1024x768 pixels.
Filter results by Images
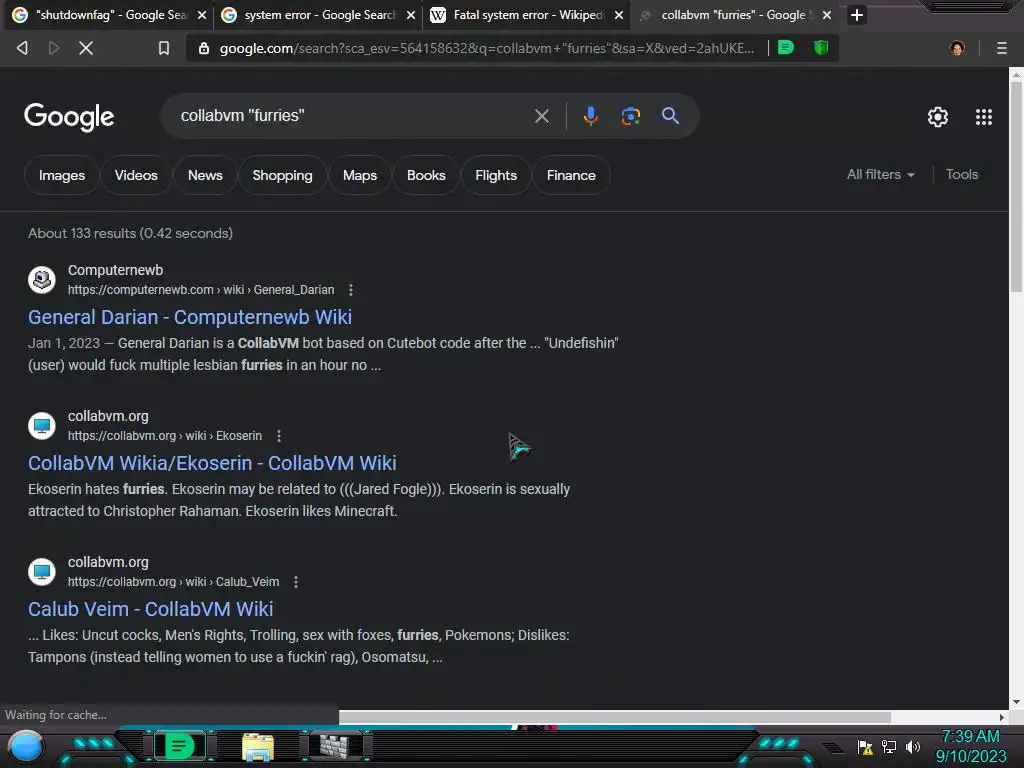62,175
